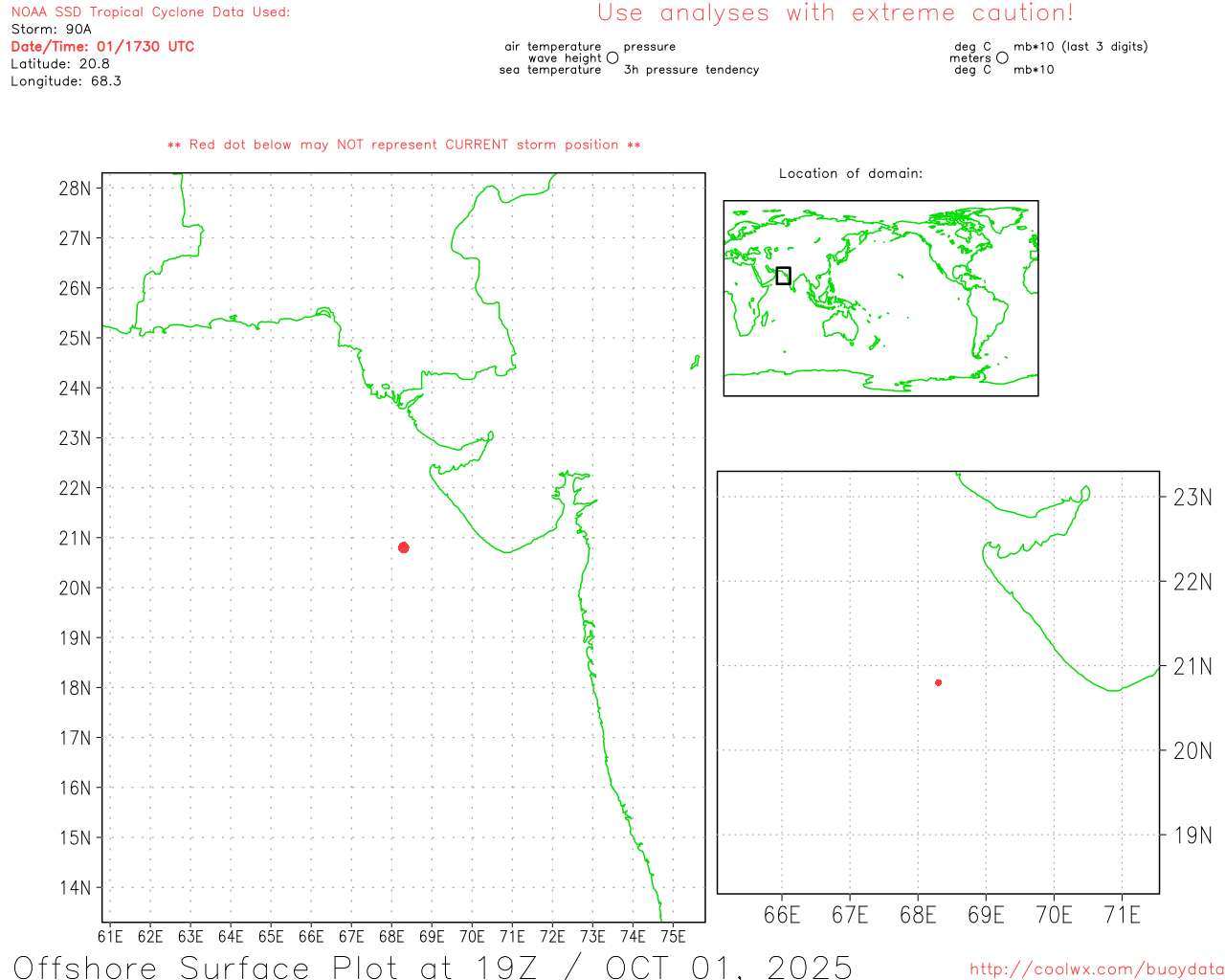Click the 'Longitude: 68.3' value
This screenshot has width=1225, height=980.
[x=66, y=81]
